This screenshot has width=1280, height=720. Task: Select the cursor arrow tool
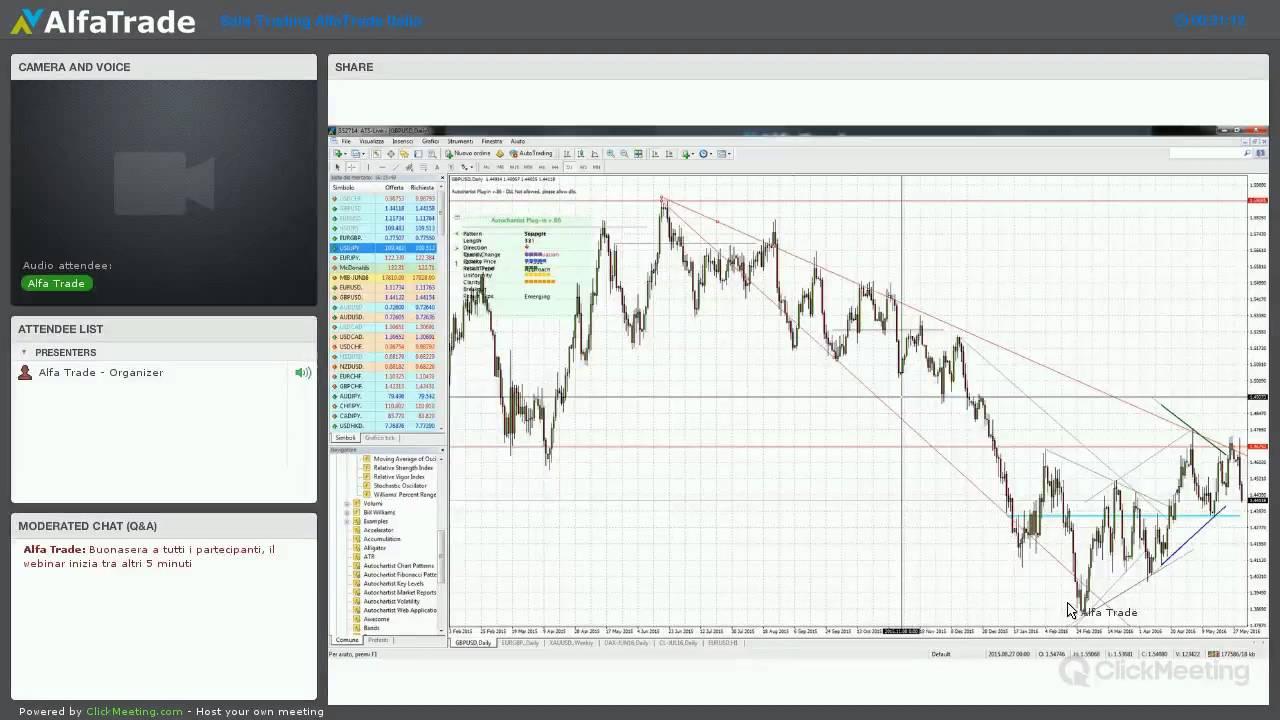coord(337,167)
